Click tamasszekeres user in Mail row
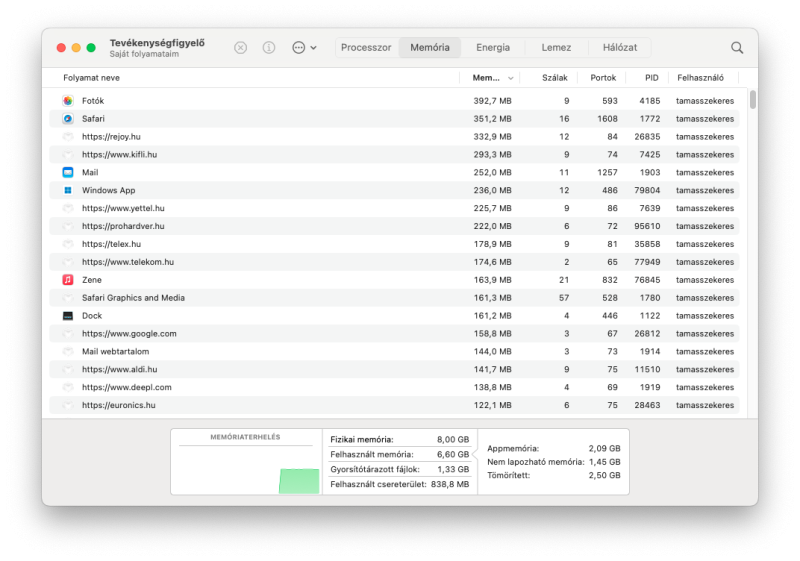The width and height of the screenshot is (800, 561). tap(705, 172)
